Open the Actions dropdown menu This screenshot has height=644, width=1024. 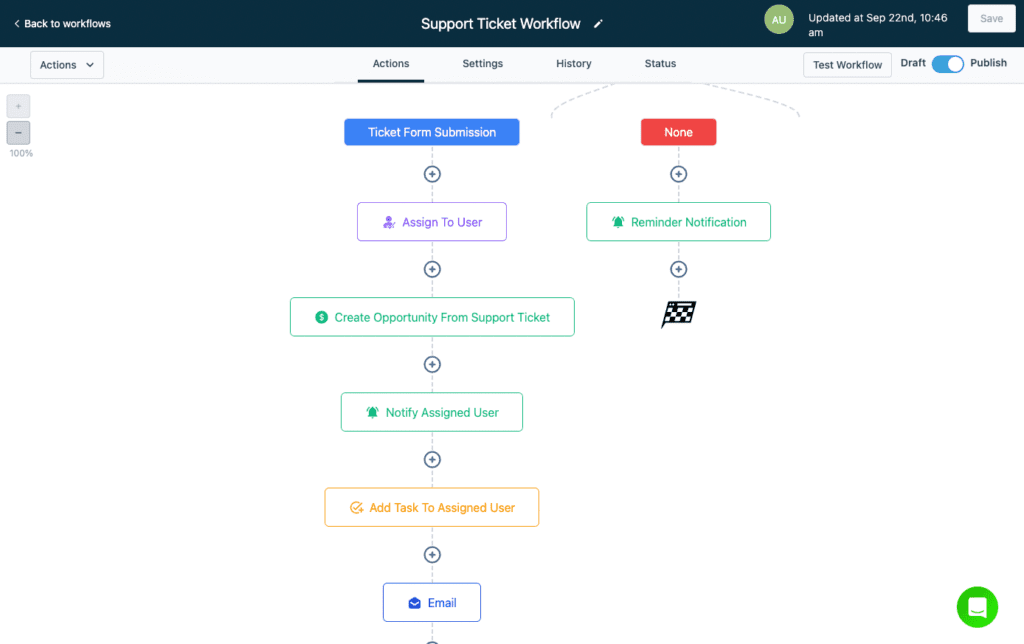[66, 64]
